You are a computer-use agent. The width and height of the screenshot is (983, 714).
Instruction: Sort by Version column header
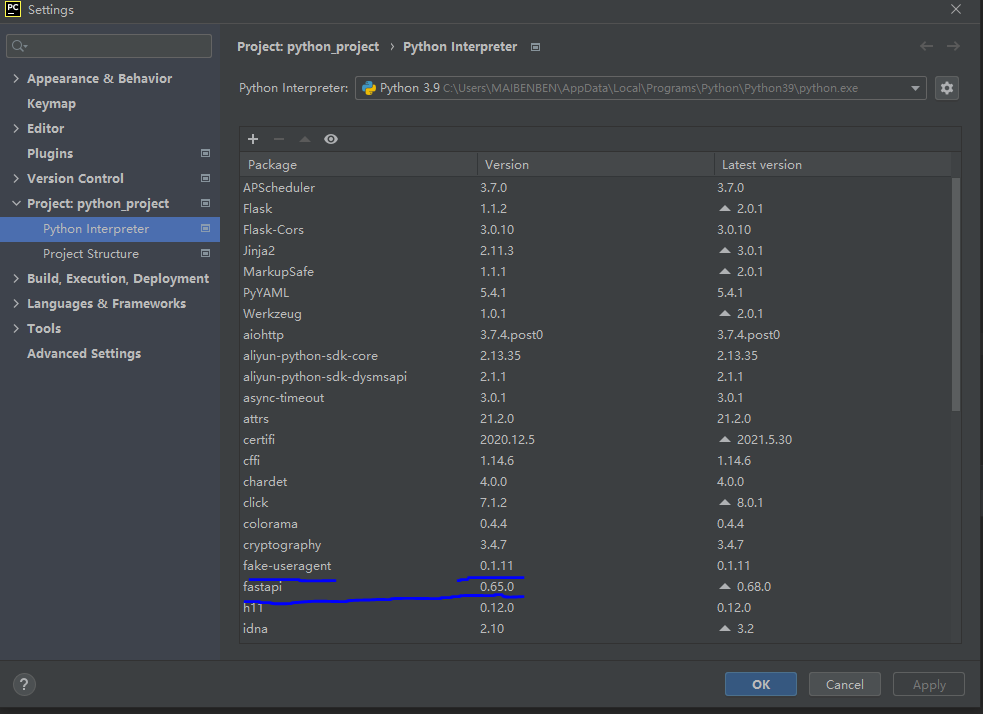pyautogui.click(x=595, y=164)
